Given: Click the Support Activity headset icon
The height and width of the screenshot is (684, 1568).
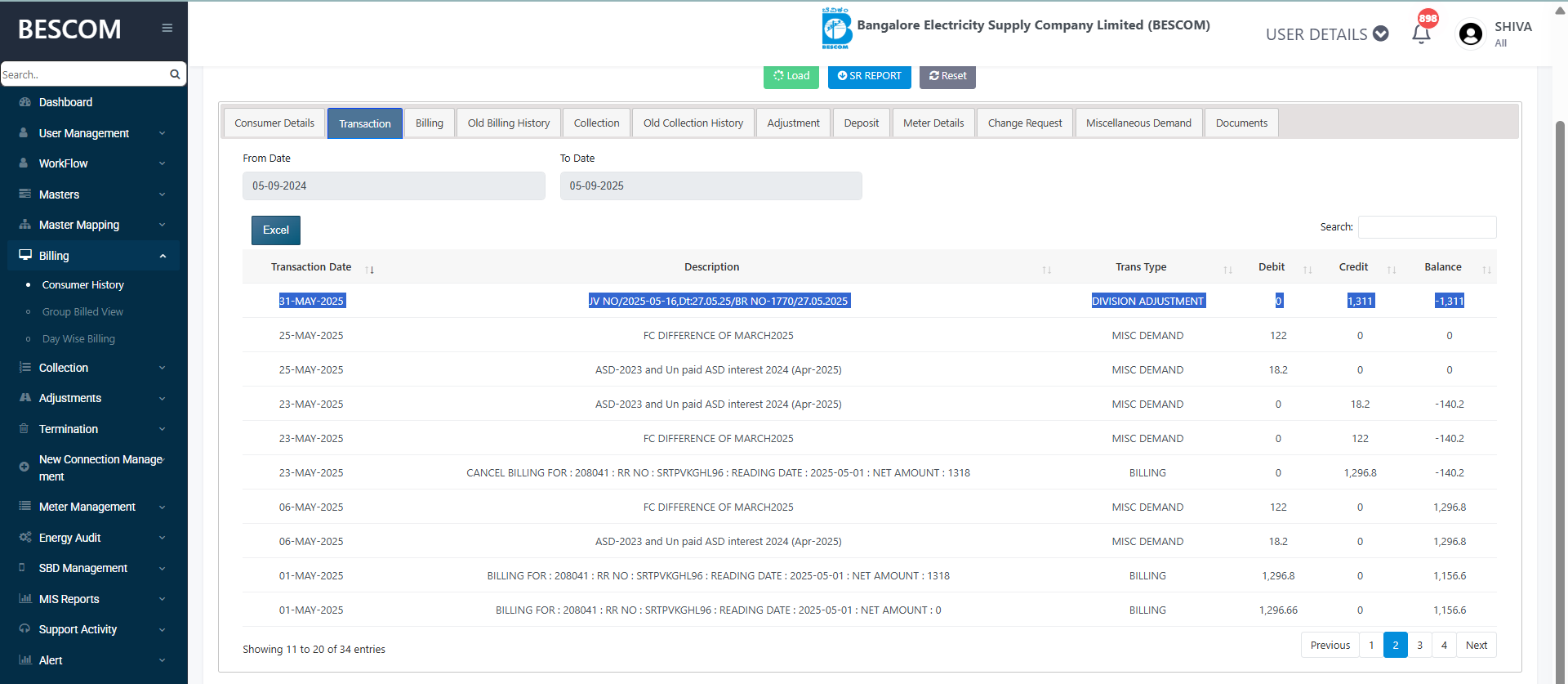Looking at the screenshot, I should 24,629.
